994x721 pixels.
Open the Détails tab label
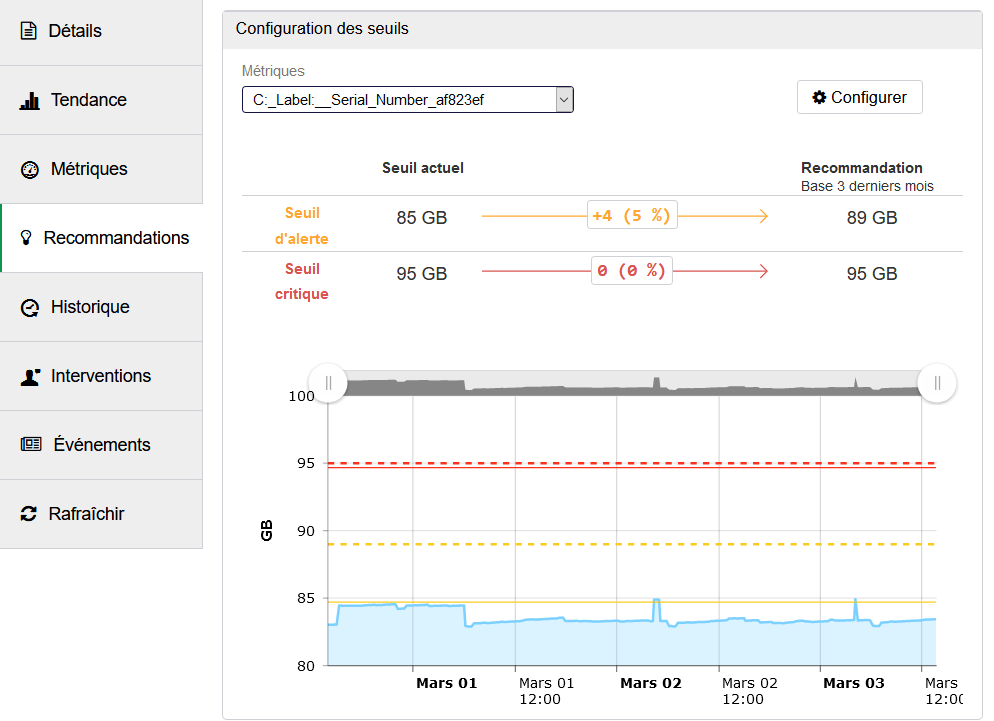(x=75, y=30)
